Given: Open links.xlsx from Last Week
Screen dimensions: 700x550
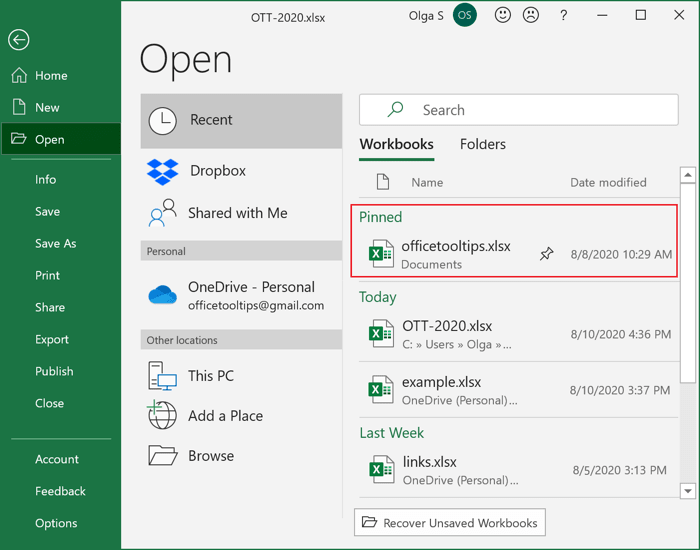Looking at the screenshot, I should [519, 470].
